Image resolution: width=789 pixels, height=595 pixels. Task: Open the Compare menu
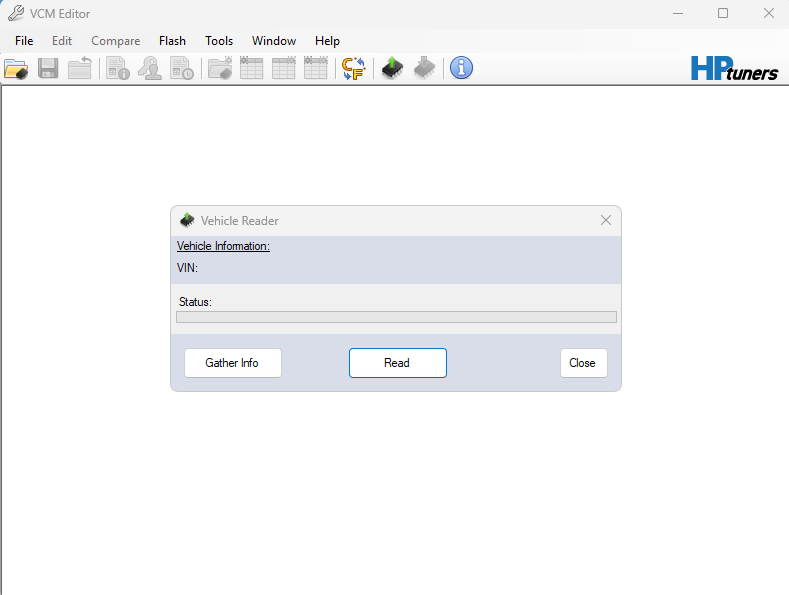click(116, 41)
